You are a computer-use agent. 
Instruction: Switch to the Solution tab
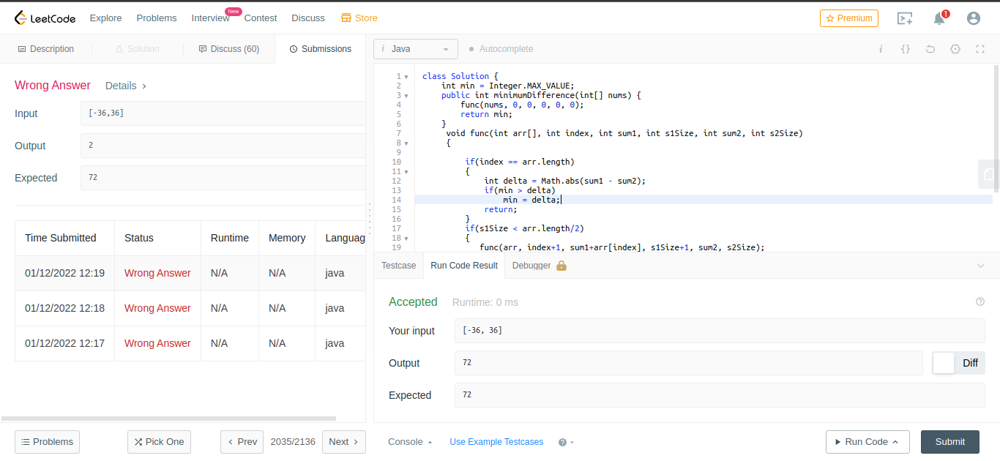pyautogui.click(x=137, y=49)
